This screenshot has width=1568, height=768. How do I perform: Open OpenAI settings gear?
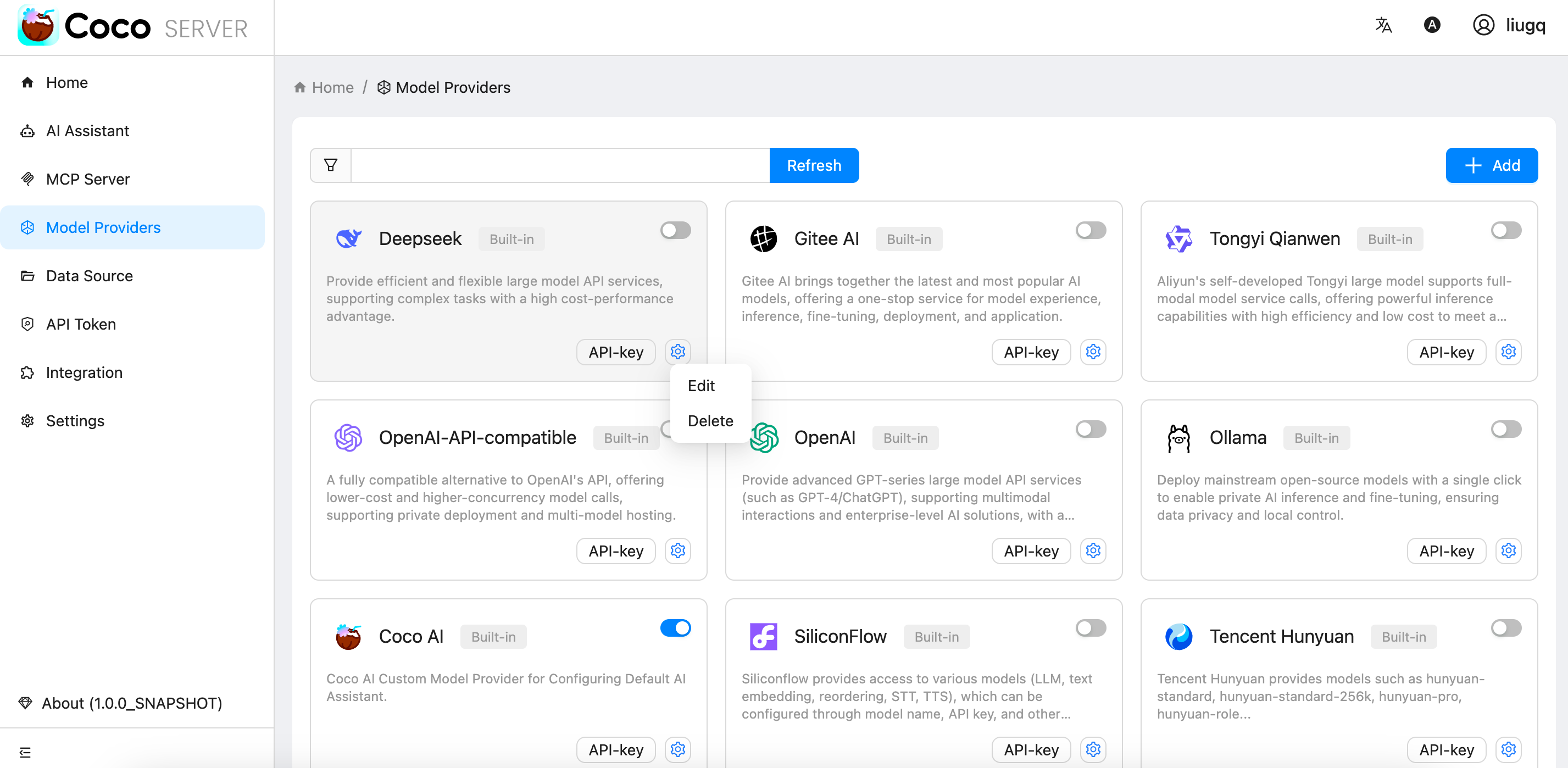point(1093,551)
